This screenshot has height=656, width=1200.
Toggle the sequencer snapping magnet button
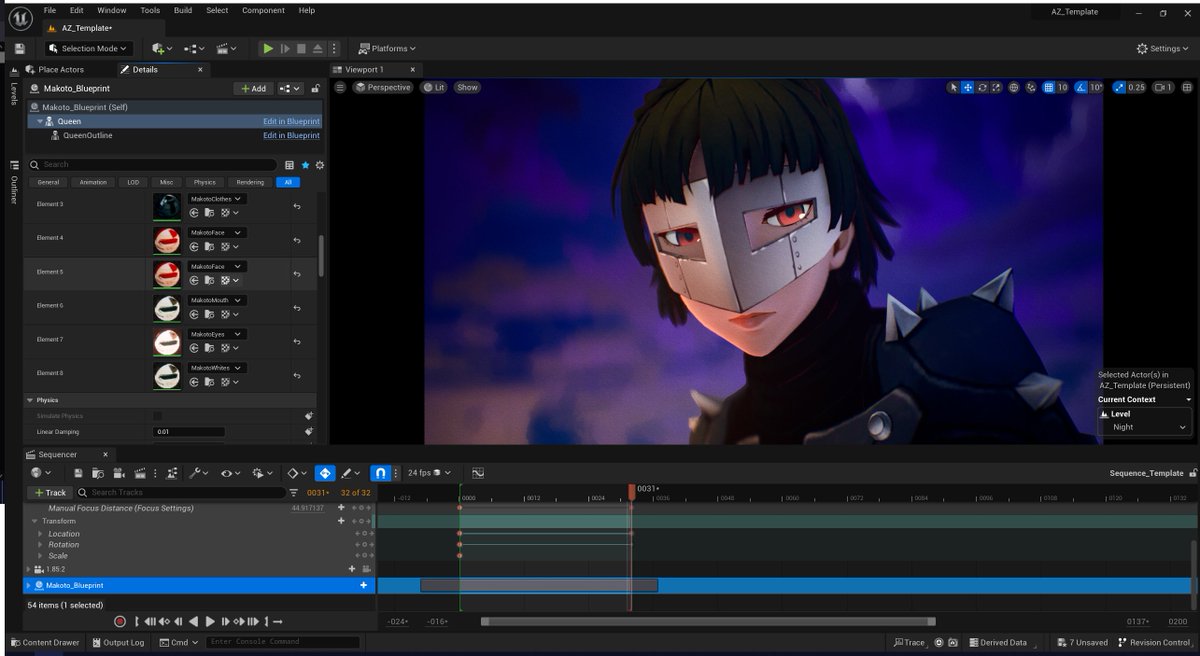click(x=381, y=473)
